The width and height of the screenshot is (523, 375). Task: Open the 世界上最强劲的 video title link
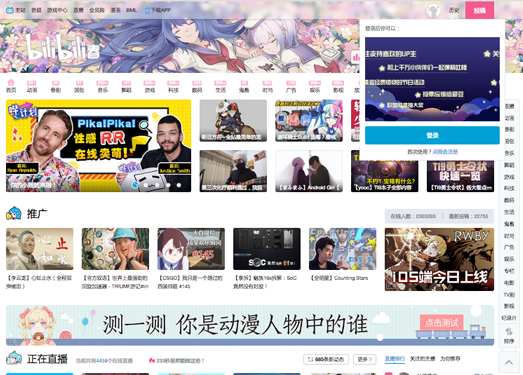(x=115, y=282)
